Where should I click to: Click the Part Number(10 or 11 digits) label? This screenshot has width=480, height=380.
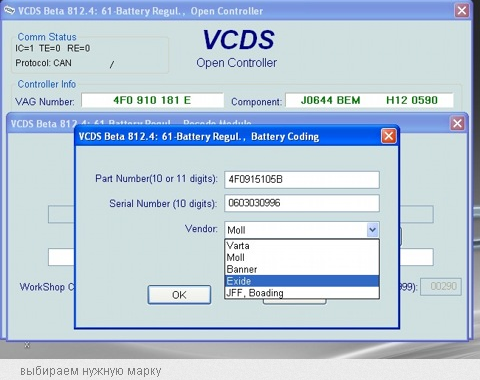[x=156, y=179]
